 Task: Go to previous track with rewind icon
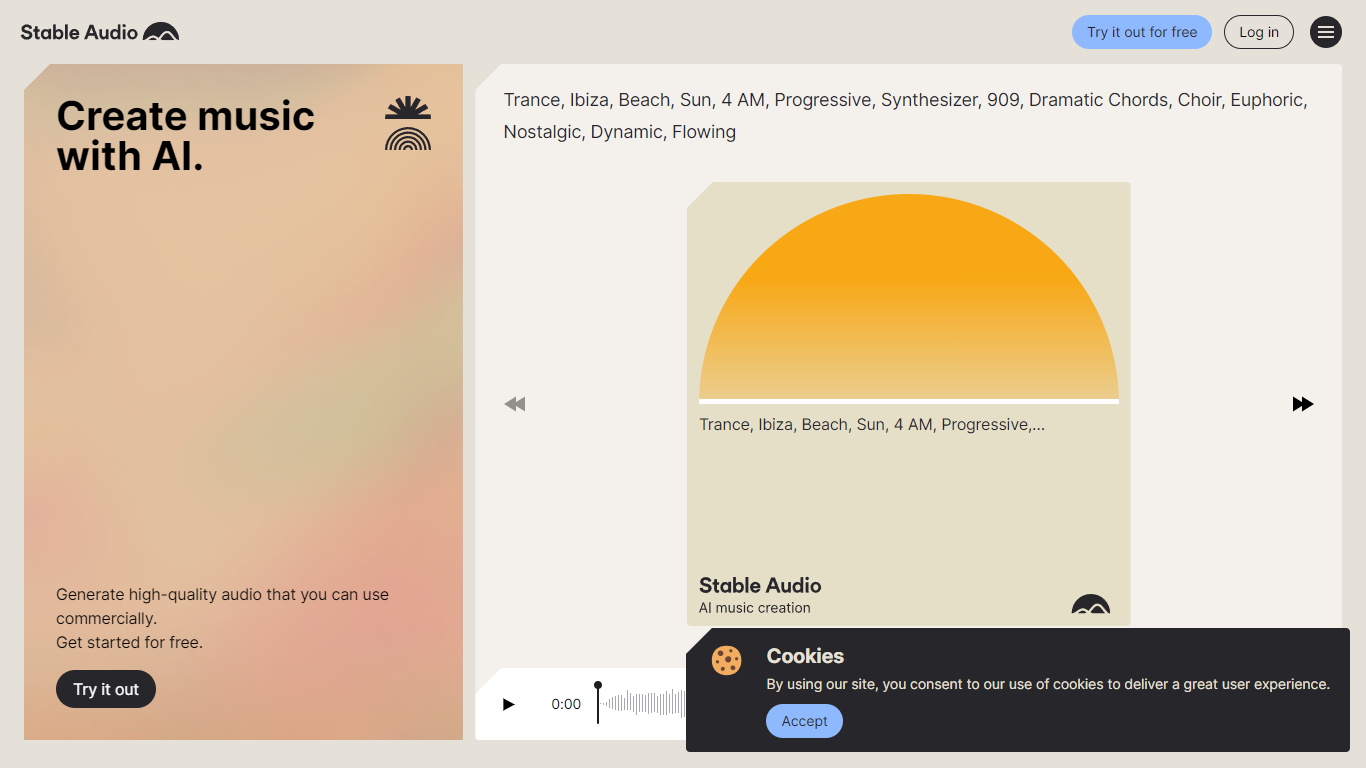(514, 404)
